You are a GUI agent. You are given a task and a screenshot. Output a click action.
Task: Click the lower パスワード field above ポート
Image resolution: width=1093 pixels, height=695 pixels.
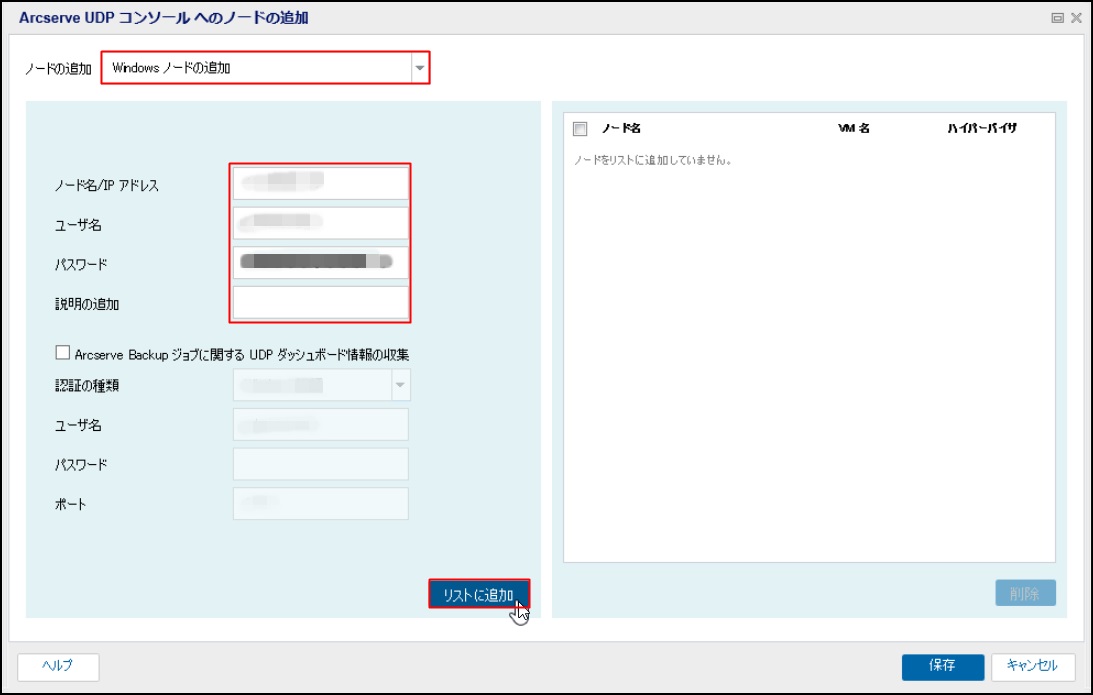pyautogui.click(x=321, y=464)
